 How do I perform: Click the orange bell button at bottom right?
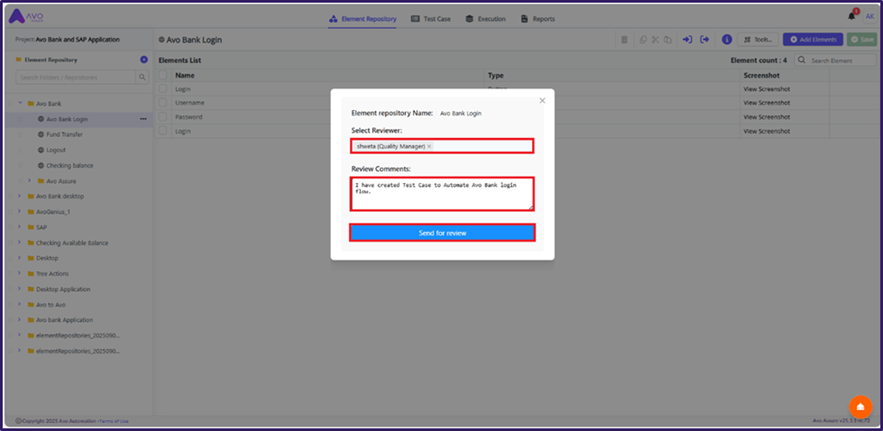(860, 407)
